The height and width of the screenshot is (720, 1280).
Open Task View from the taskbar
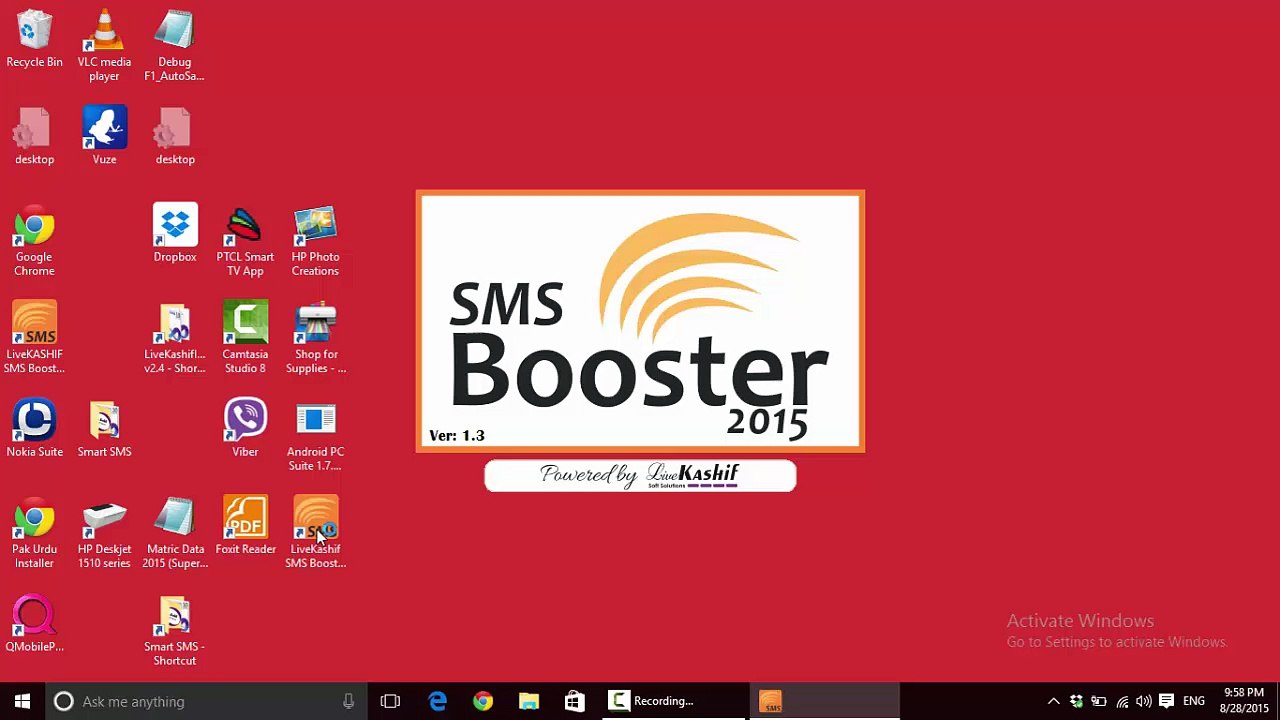pos(390,701)
